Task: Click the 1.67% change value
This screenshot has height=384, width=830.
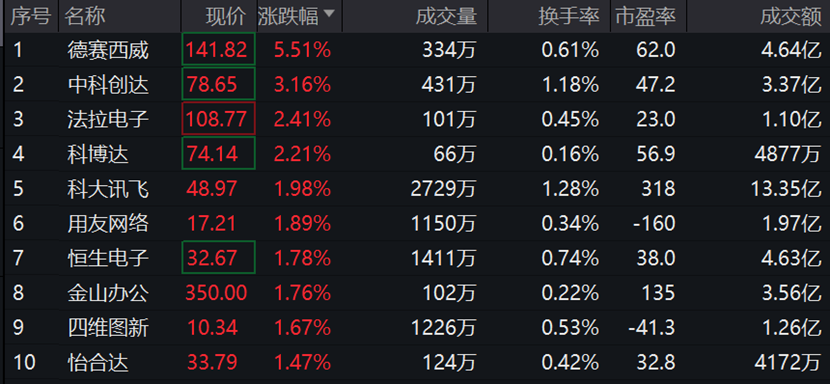Action: click(302, 328)
